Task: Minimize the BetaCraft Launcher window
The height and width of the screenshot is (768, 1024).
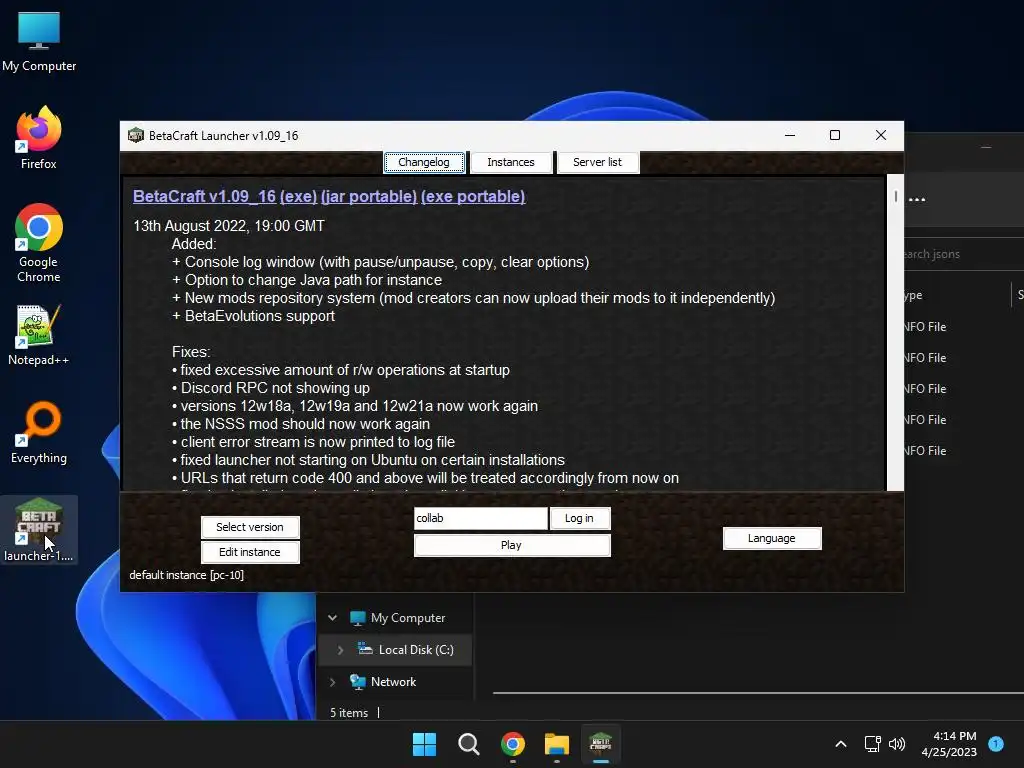Action: [790, 135]
